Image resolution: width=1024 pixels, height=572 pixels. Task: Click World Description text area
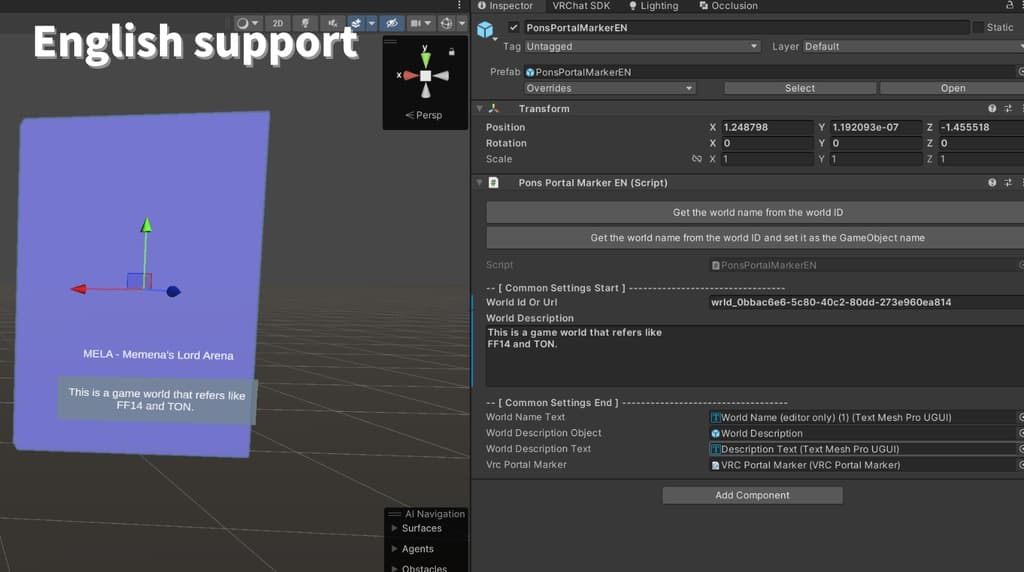click(x=755, y=356)
